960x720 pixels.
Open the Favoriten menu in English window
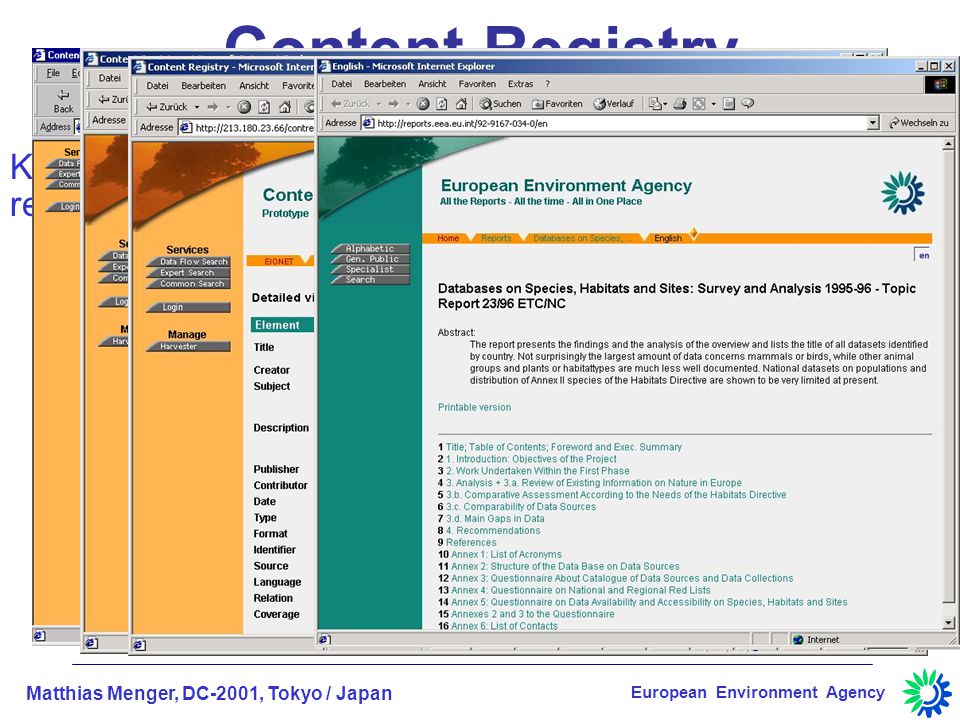[x=477, y=84]
